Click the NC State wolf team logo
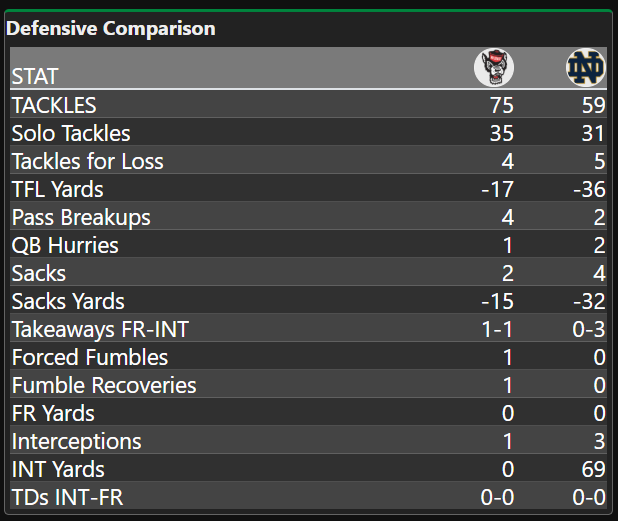 point(493,68)
